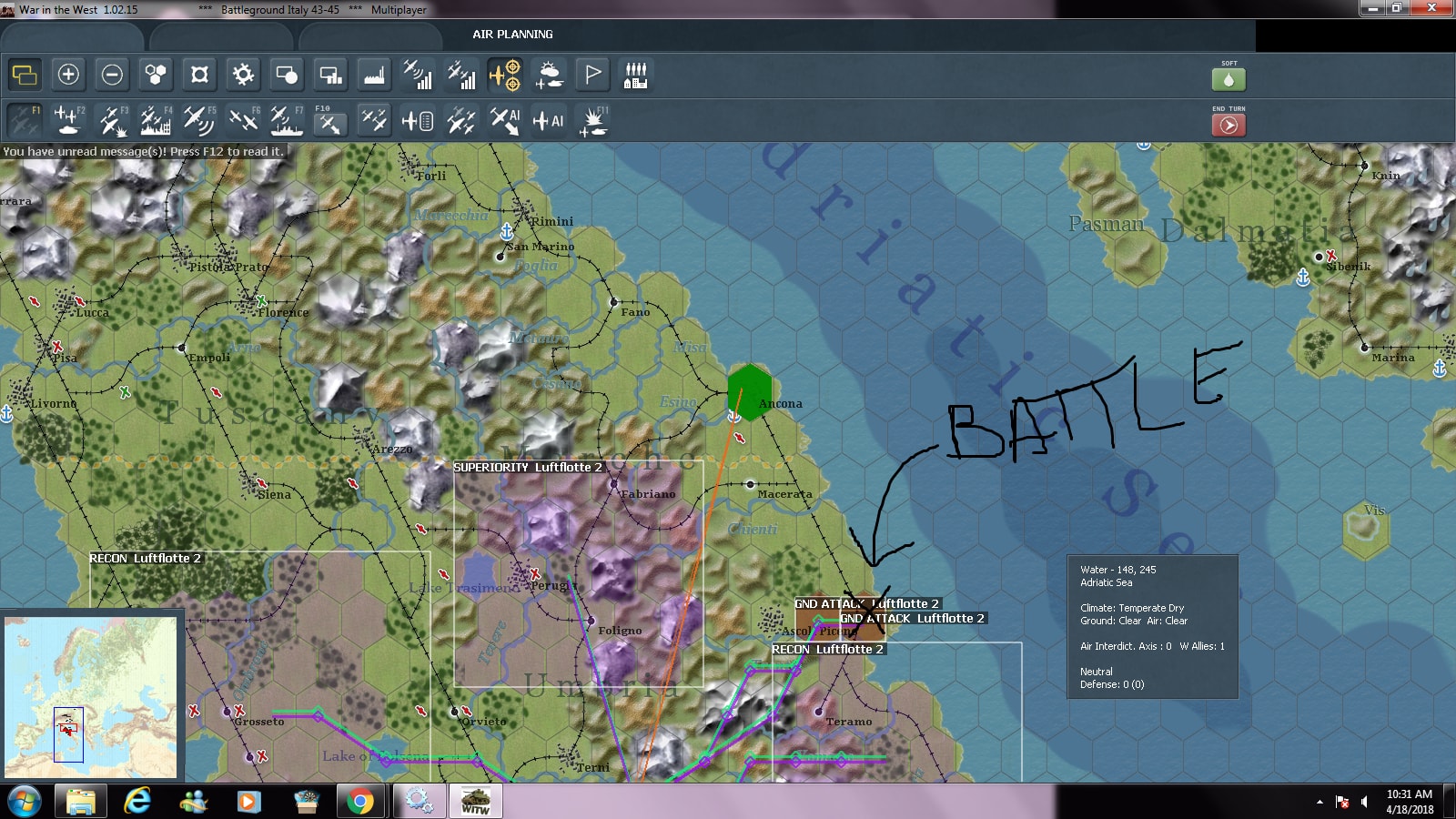Toggle the air recon level bars icon

[x=418, y=75]
